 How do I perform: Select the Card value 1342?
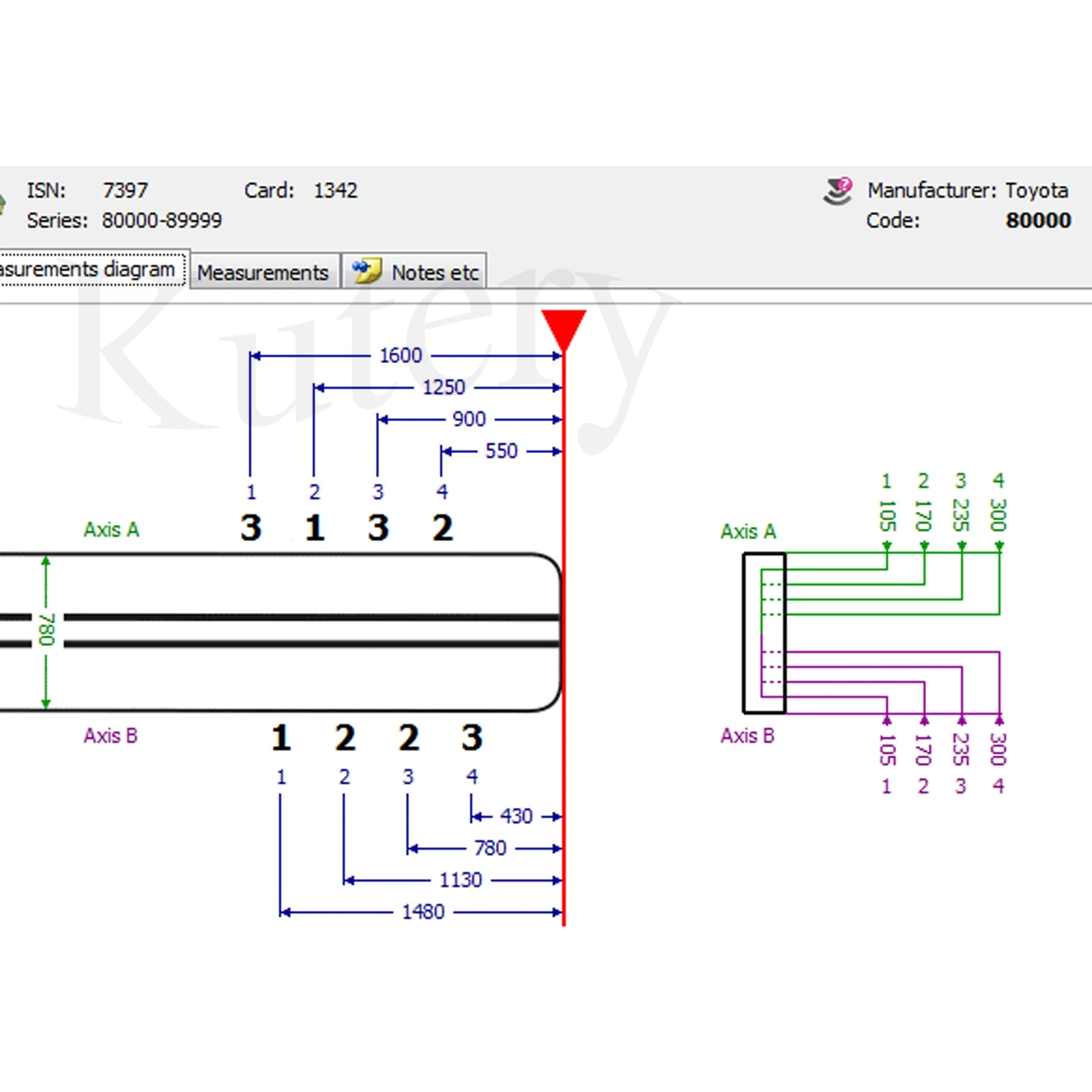point(335,190)
